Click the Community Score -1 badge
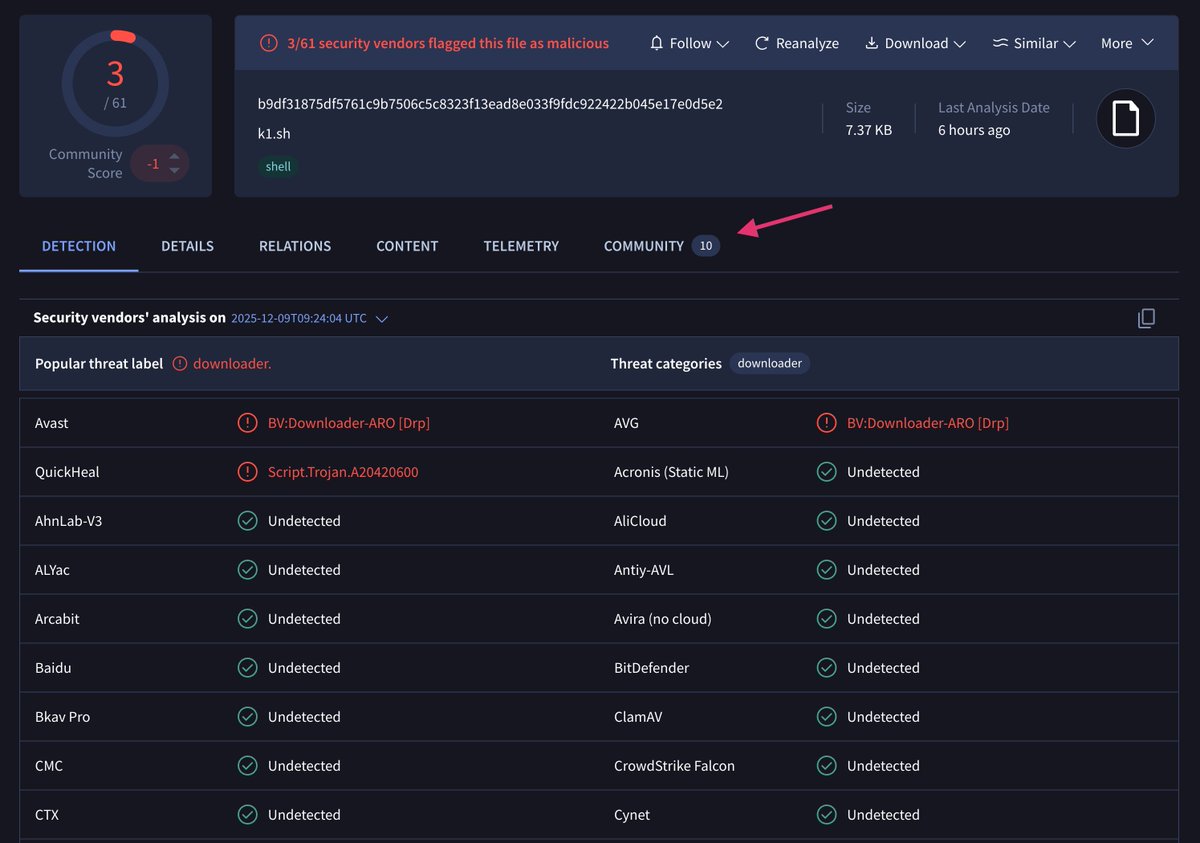Image resolution: width=1200 pixels, height=843 pixels. 159,163
